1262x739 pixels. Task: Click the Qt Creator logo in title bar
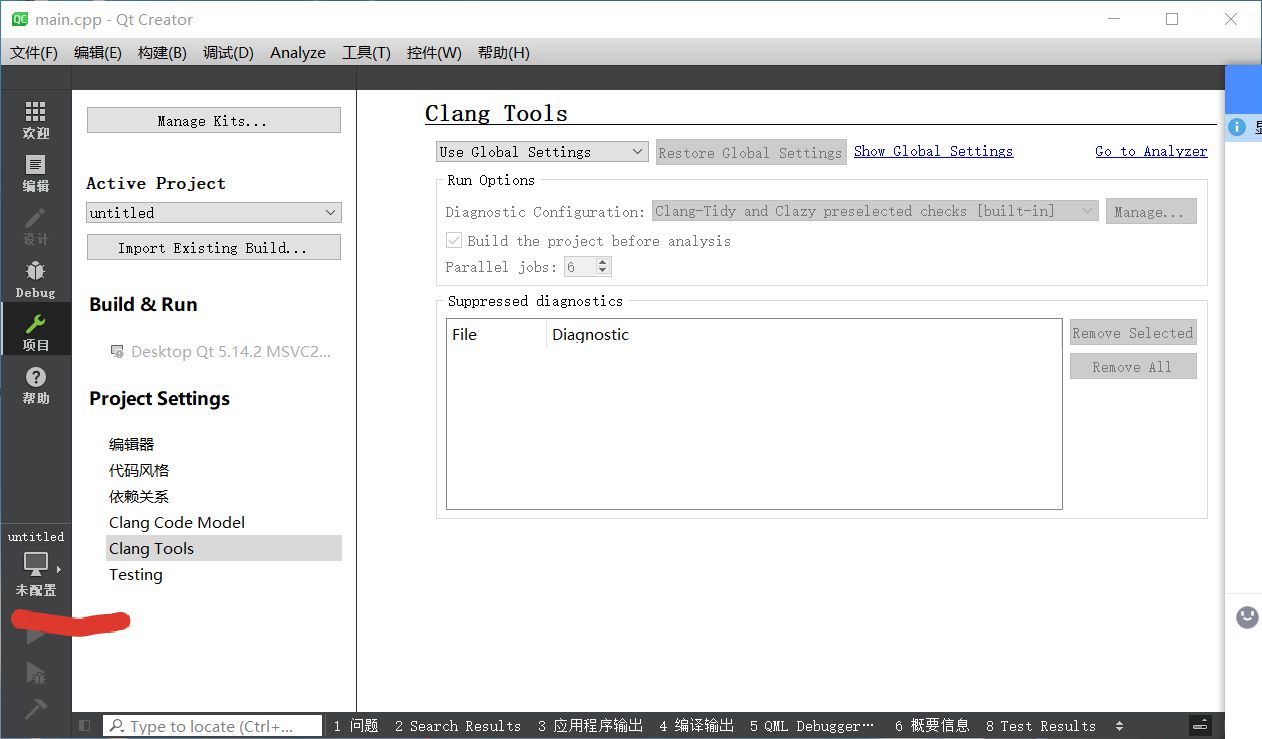pyautogui.click(x=20, y=19)
